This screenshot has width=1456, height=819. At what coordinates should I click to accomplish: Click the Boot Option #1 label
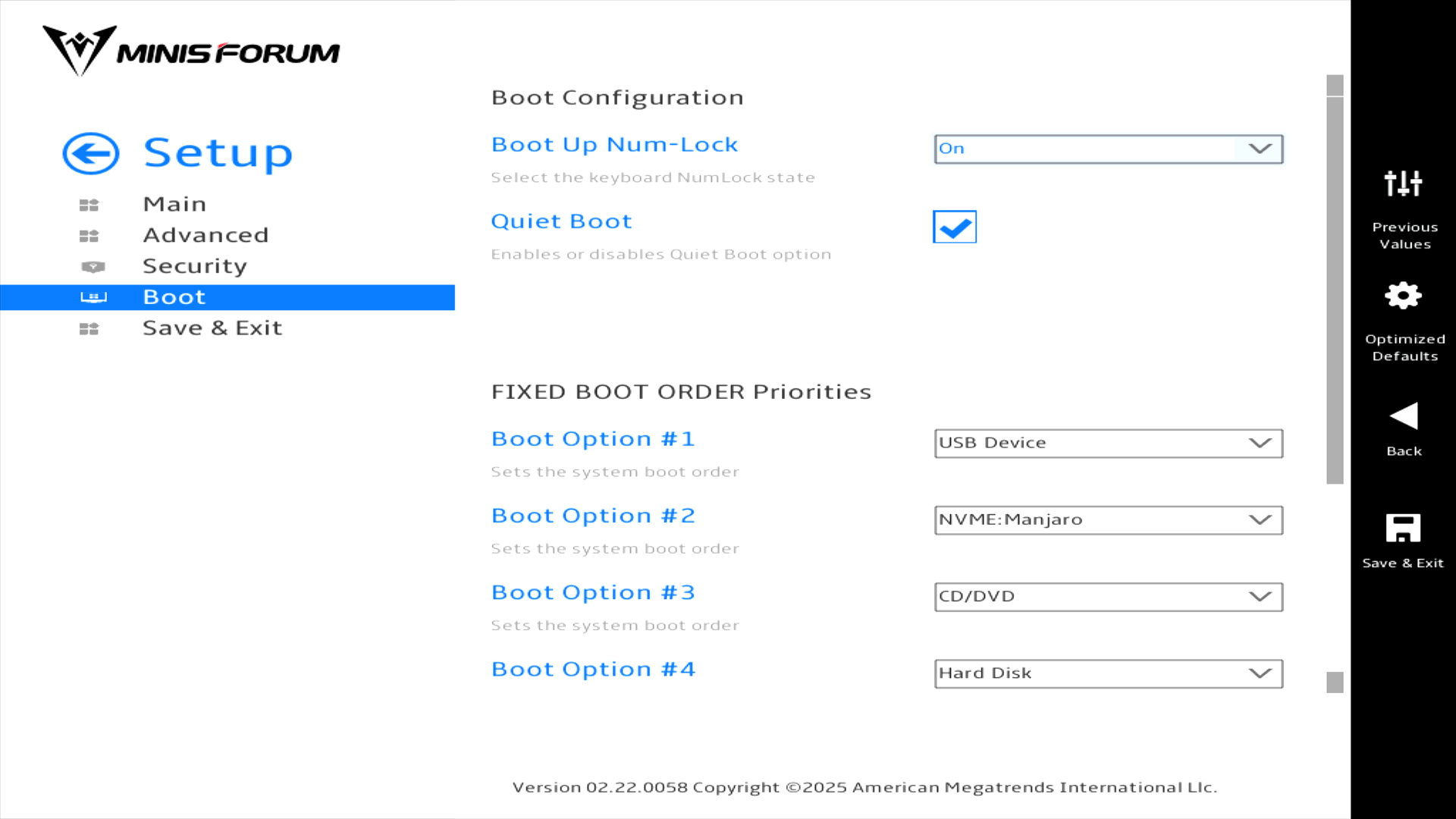(x=593, y=439)
